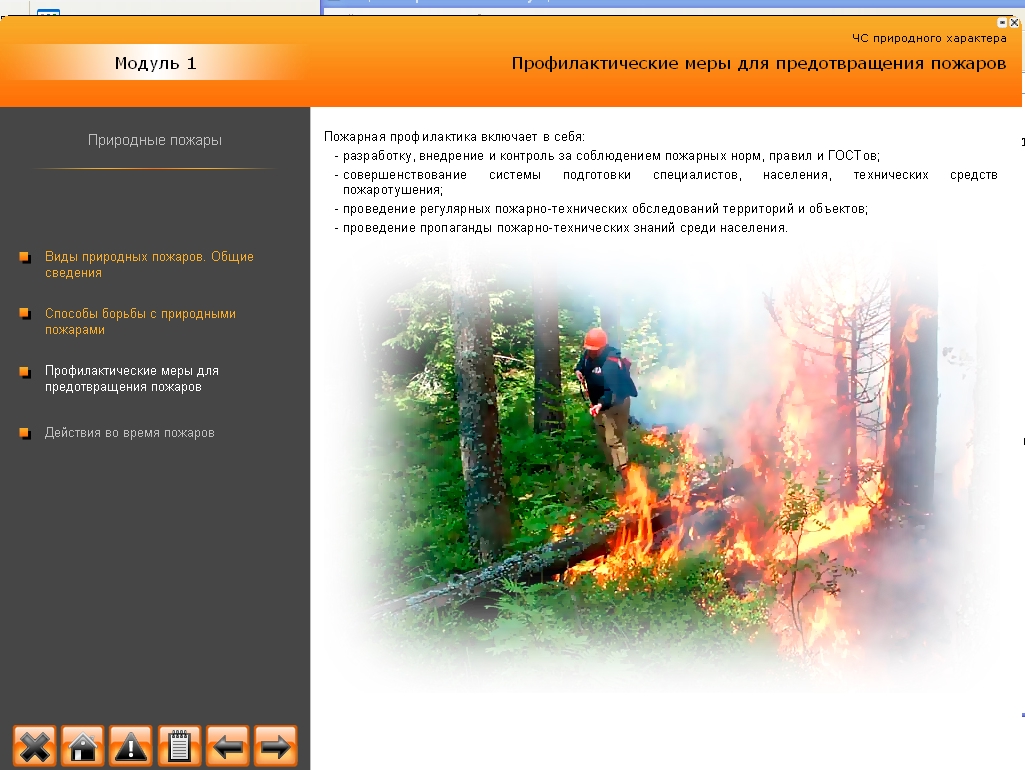Screen dimensions: 1025x770
Task: Click bullet beside 'Действия во время пожаров'
Action: click(x=25, y=434)
